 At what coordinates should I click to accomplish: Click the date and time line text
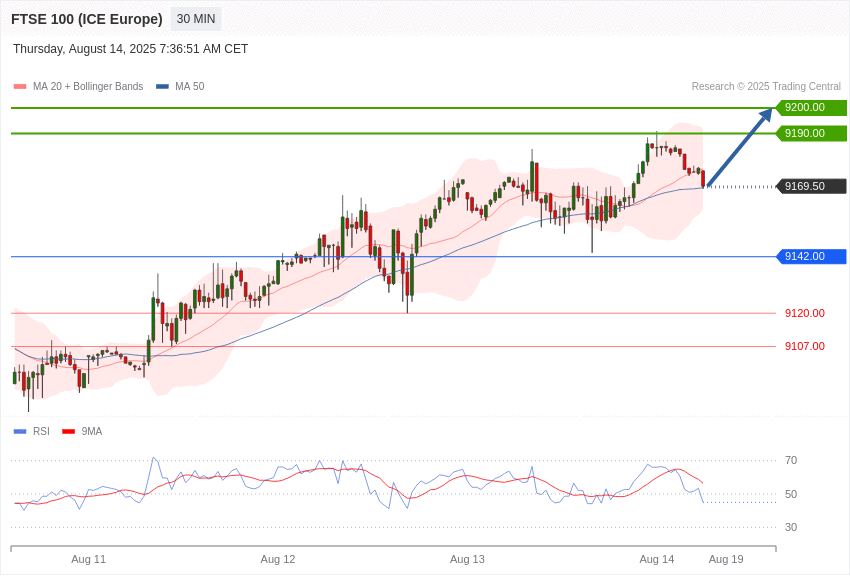coord(131,49)
